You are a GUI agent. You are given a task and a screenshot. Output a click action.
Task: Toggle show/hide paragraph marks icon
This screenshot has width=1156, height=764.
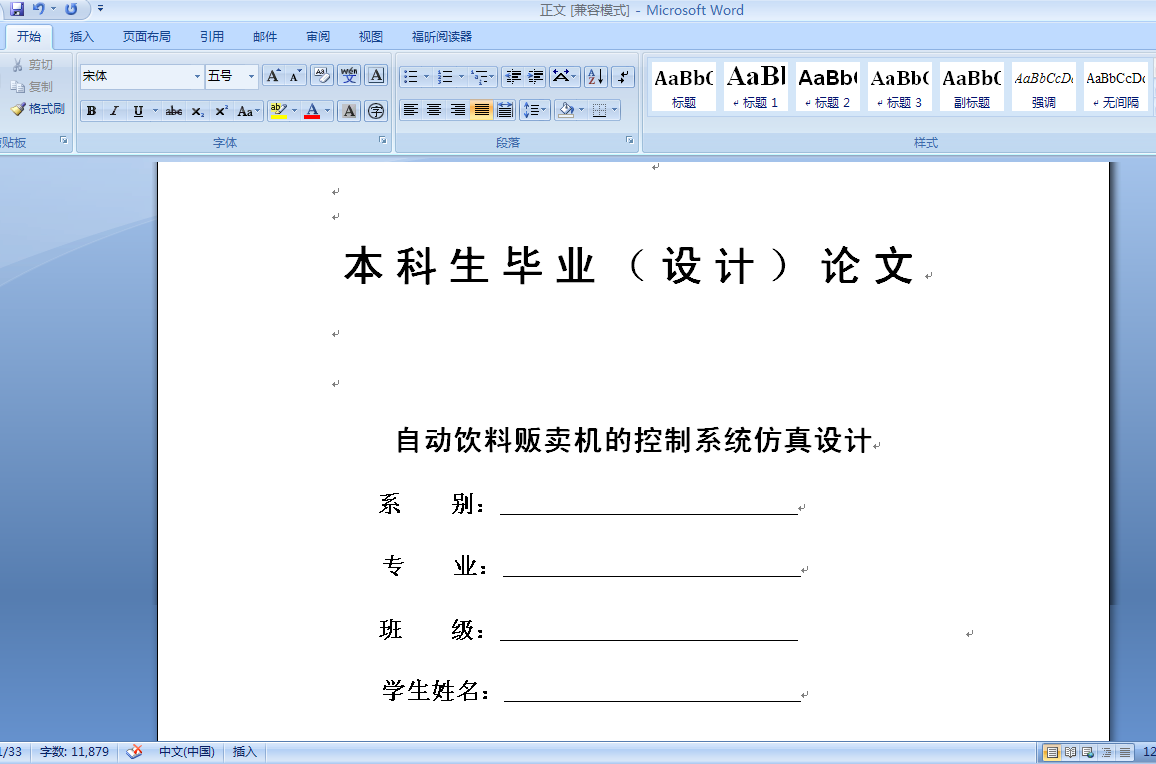[623, 76]
